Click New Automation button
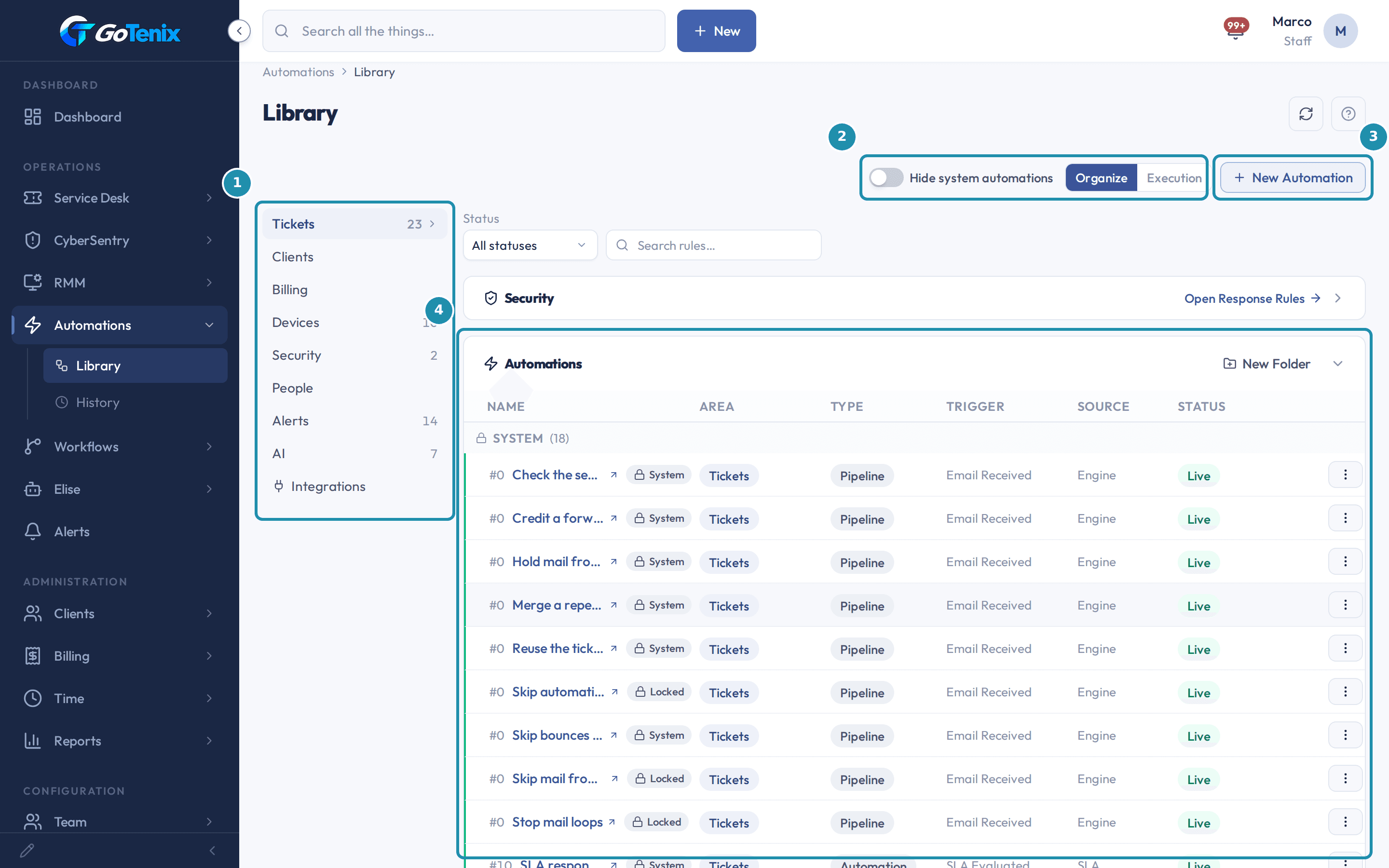The width and height of the screenshot is (1389, 868). coord(1293,178)
